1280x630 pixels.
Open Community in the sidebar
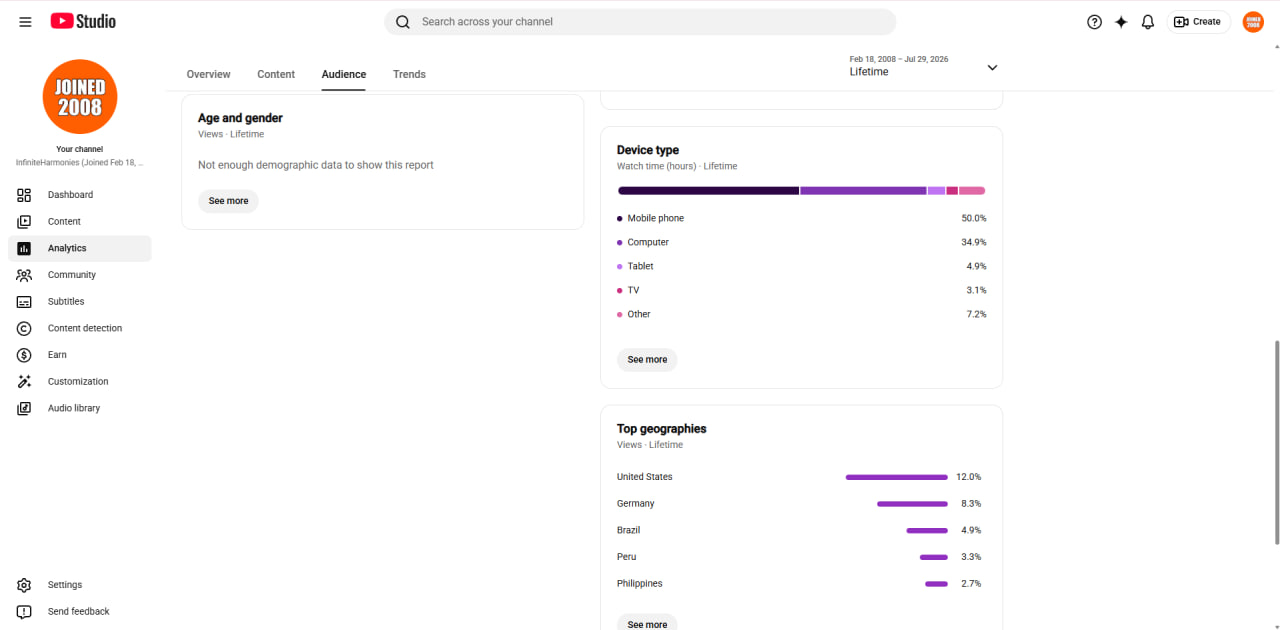pyautogui.click(x=80, y=275)
